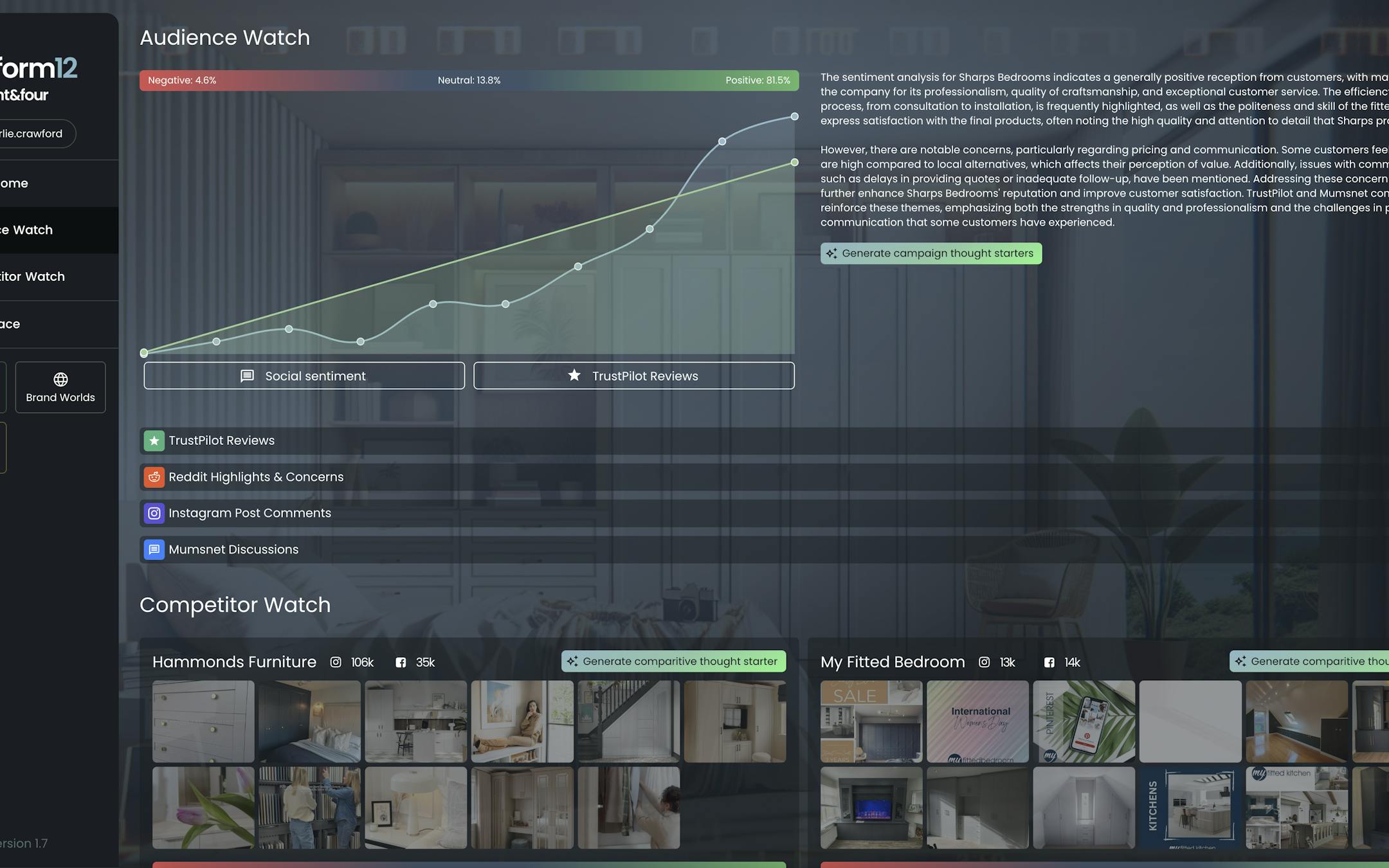Expand Reddit Highlights & Concerns row

tap(256, 477)
